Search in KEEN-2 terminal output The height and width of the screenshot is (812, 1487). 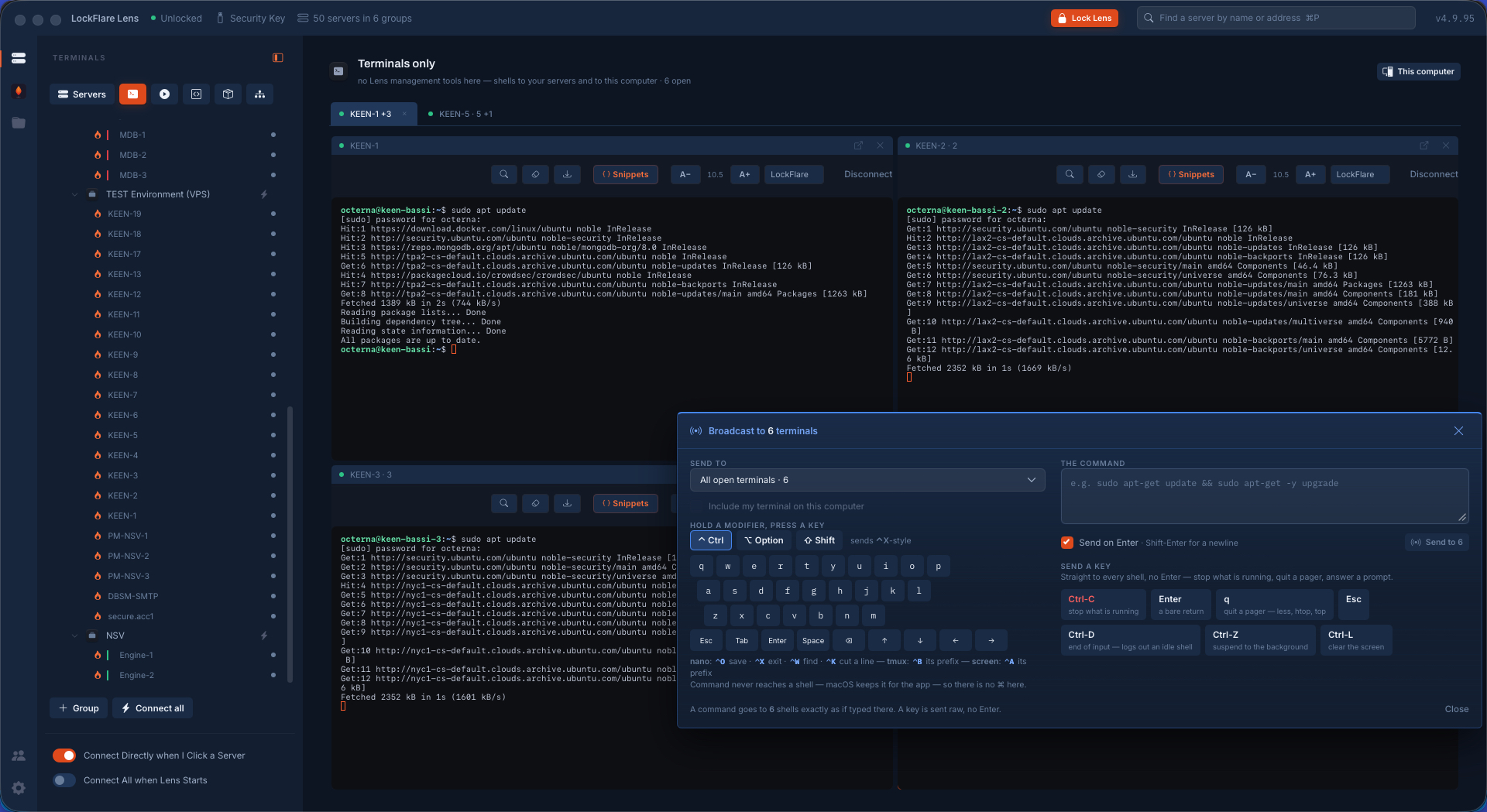(x=1070, y=175)
